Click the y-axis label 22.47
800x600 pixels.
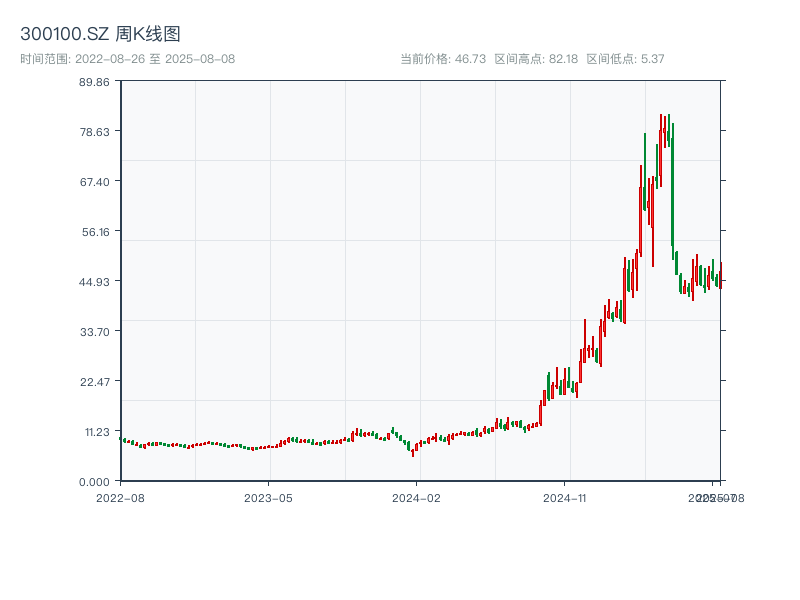click(x=94, y=382)
